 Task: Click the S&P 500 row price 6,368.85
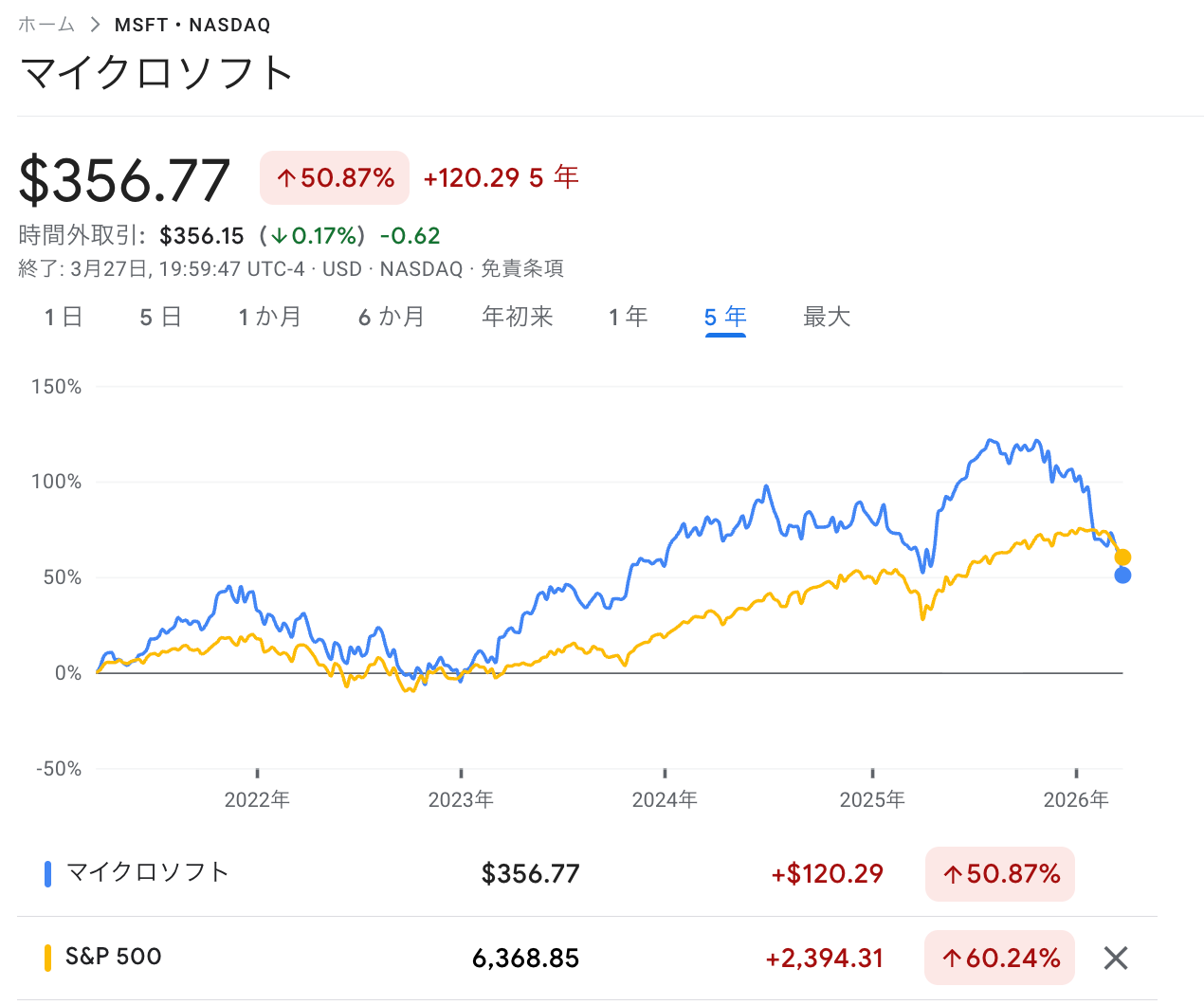(527, 959)
